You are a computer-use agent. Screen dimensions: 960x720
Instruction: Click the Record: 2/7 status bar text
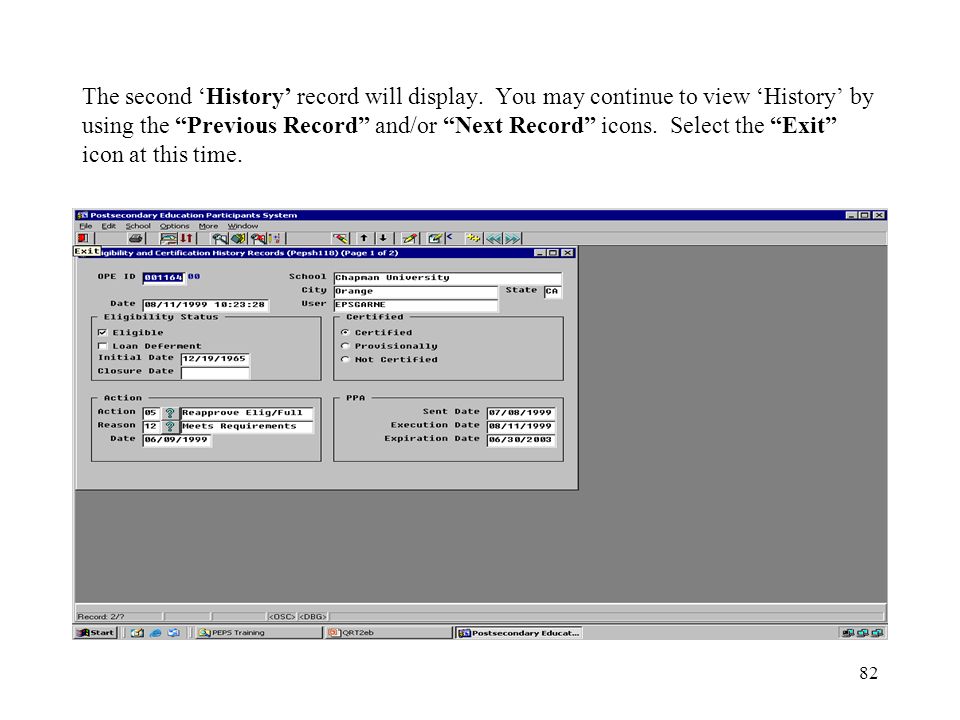tap(101, 617)
